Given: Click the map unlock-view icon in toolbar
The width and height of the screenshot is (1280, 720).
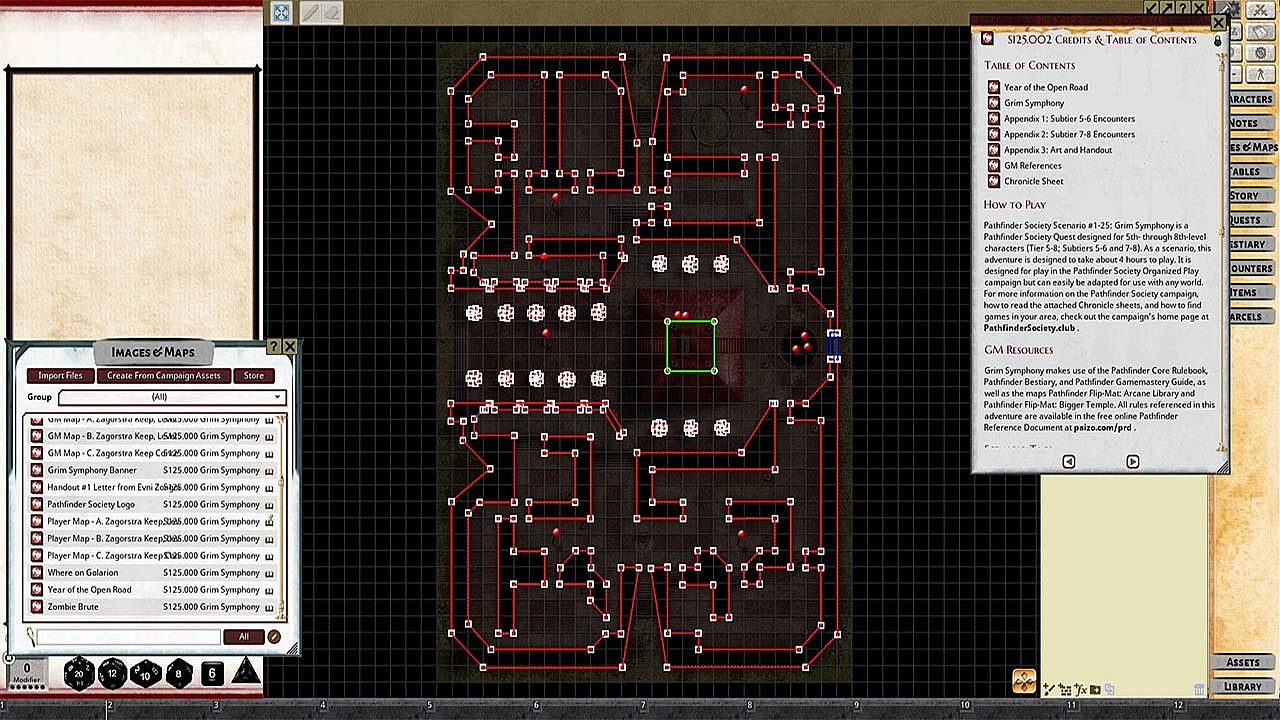Looking at the screenshot, I should click(x=281, y=13).
